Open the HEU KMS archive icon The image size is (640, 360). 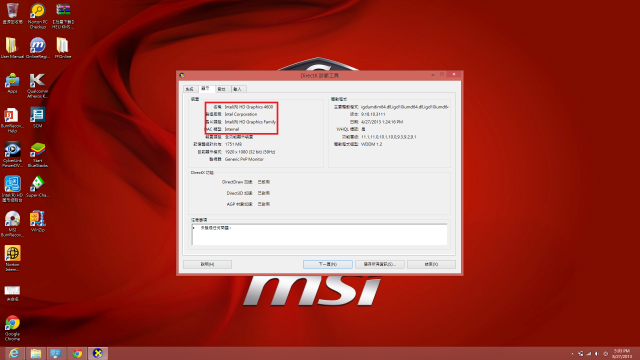[63, 16]
